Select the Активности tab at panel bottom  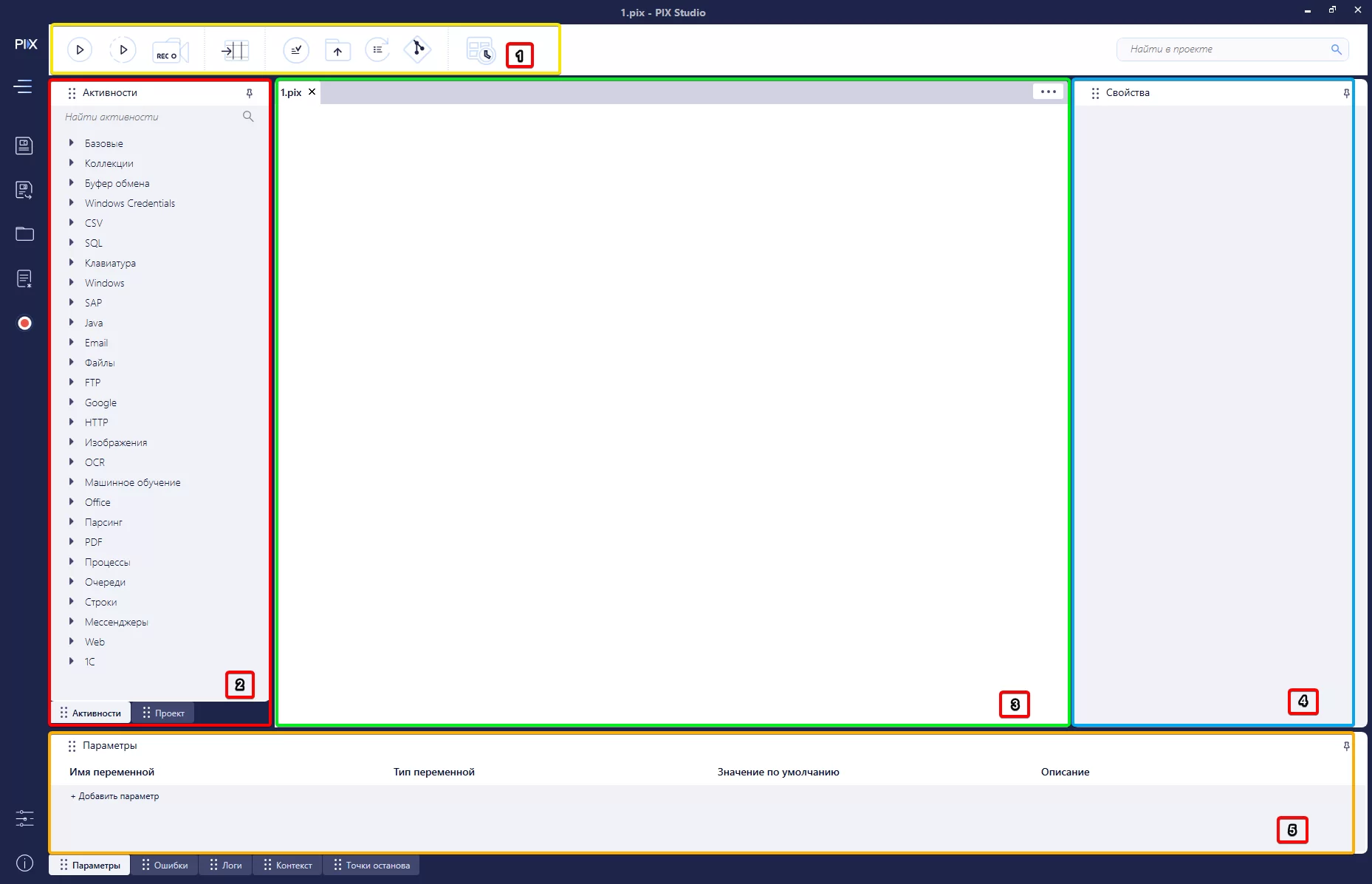click(90, 713)
